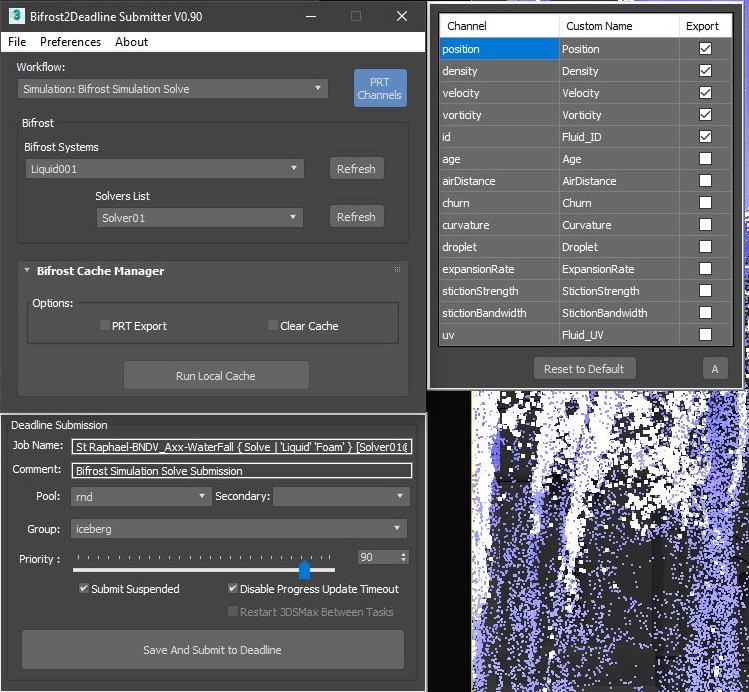
Task: Open the Solvers List Solver01 dropdown
Action: pos(200,218)
